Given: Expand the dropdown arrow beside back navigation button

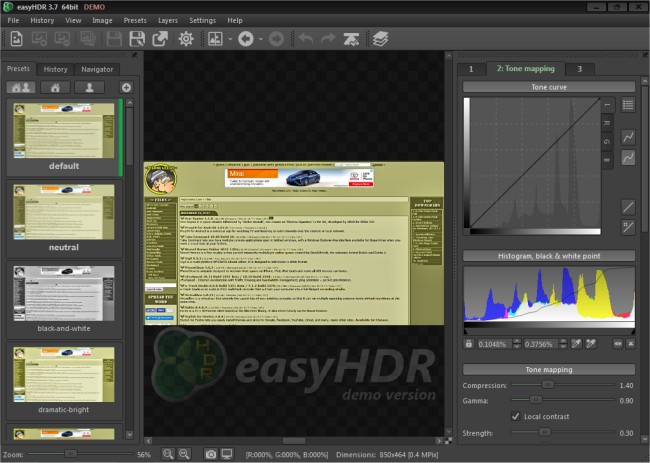Looking at the screenshot, I should pos(260,39).
